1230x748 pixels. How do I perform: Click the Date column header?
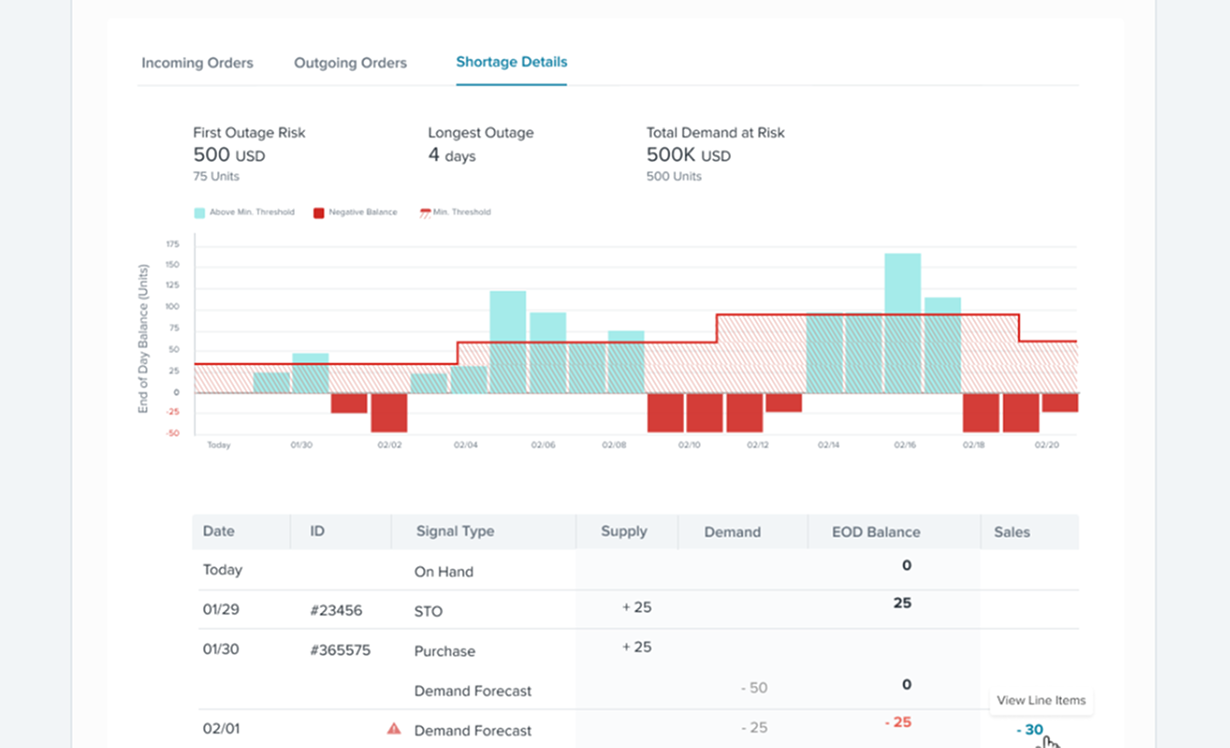[218, 532]
